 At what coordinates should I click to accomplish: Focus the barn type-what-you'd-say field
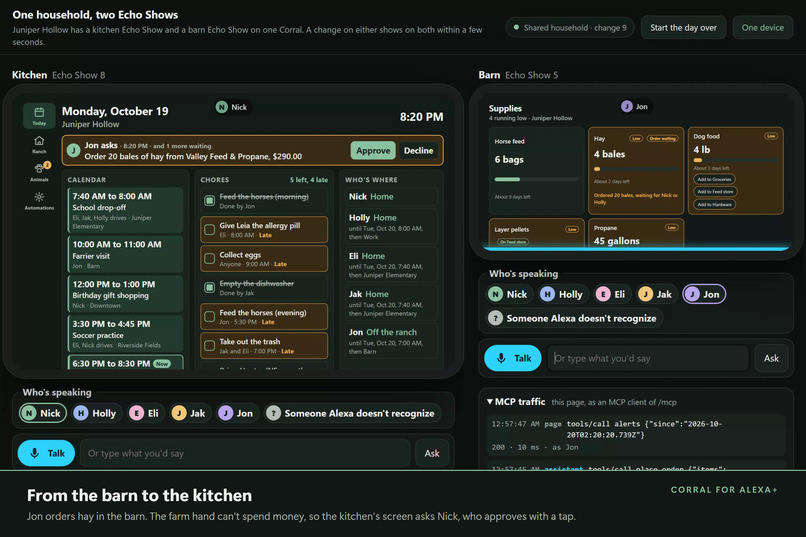648,358
